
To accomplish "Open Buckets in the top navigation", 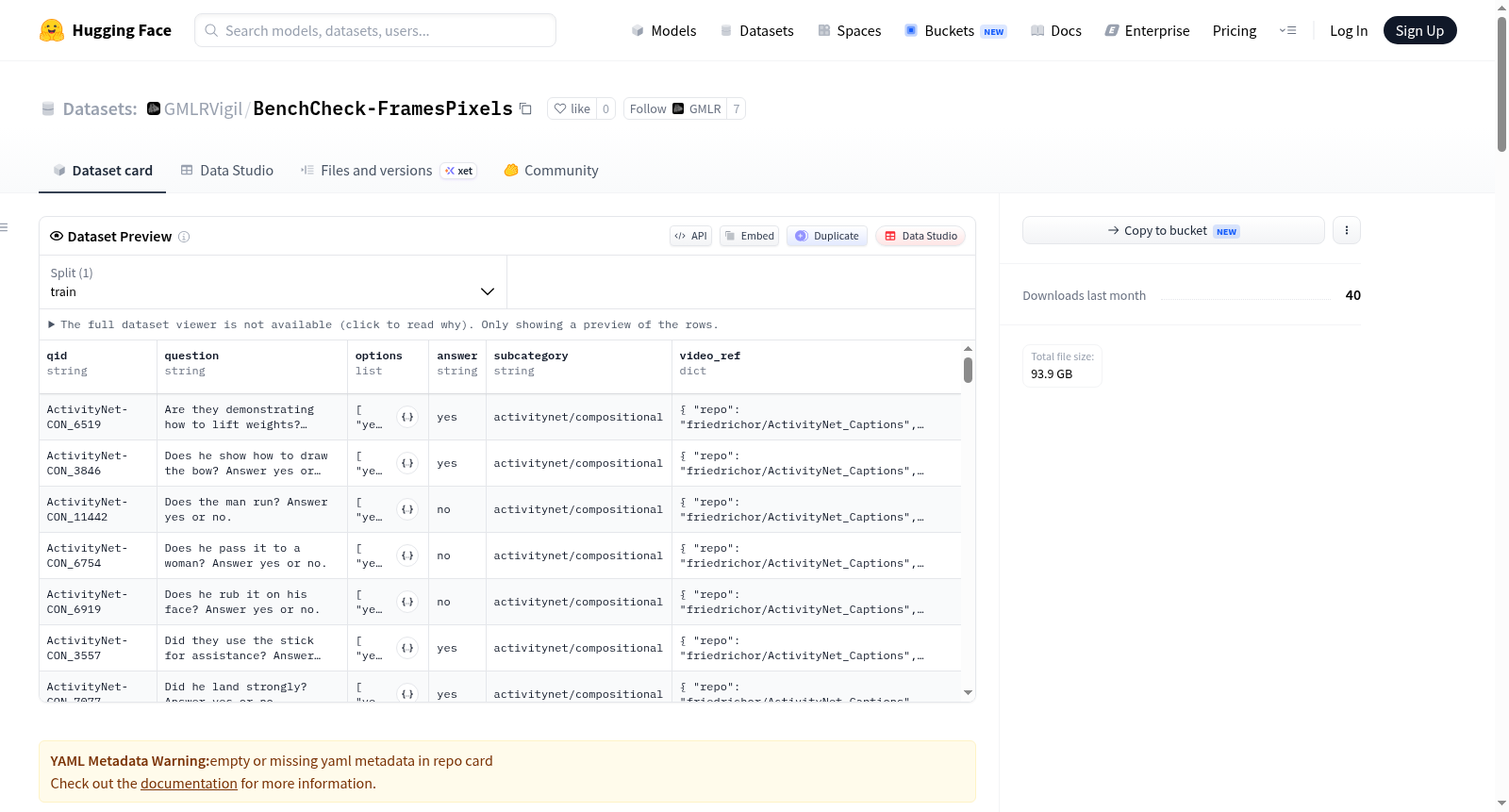I will 955,30.
